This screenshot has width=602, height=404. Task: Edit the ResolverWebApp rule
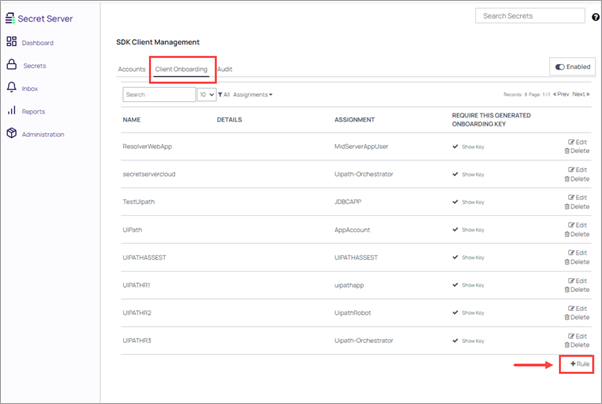[x=577, y=142]
